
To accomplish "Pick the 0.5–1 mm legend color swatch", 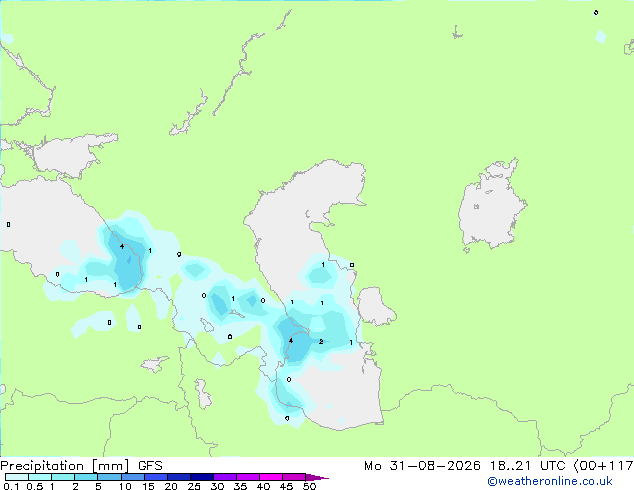I will pyautogui.click(x=40, y=477).
